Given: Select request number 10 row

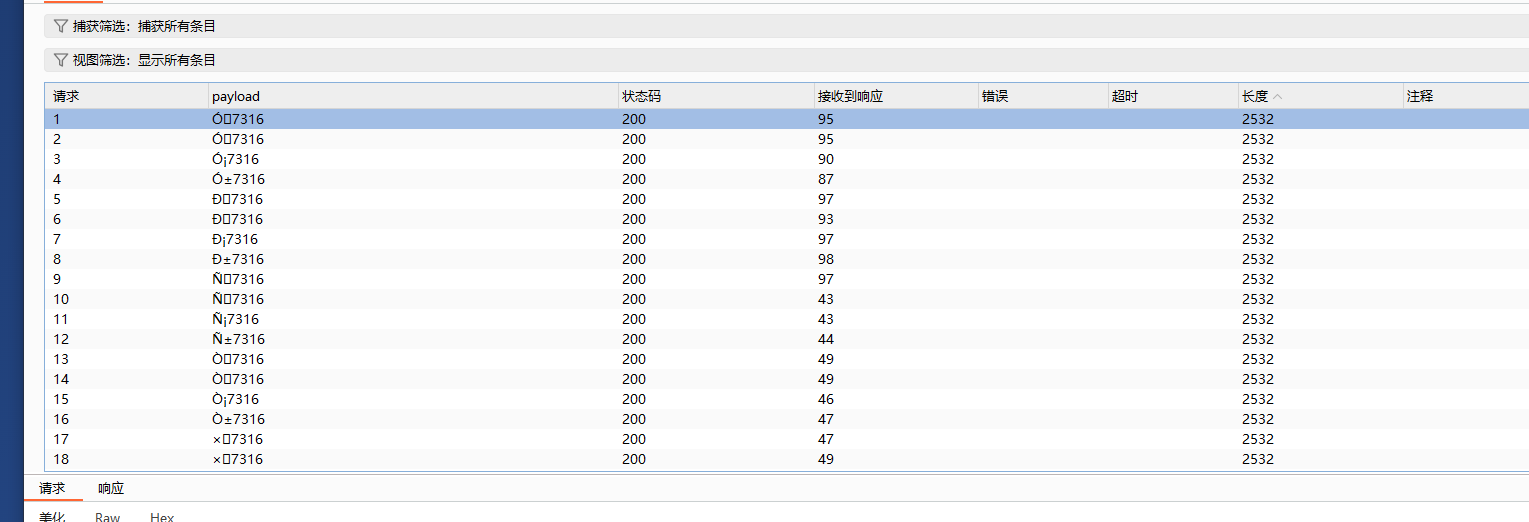Looking at the screenshot, I should [x=788, y=299].
